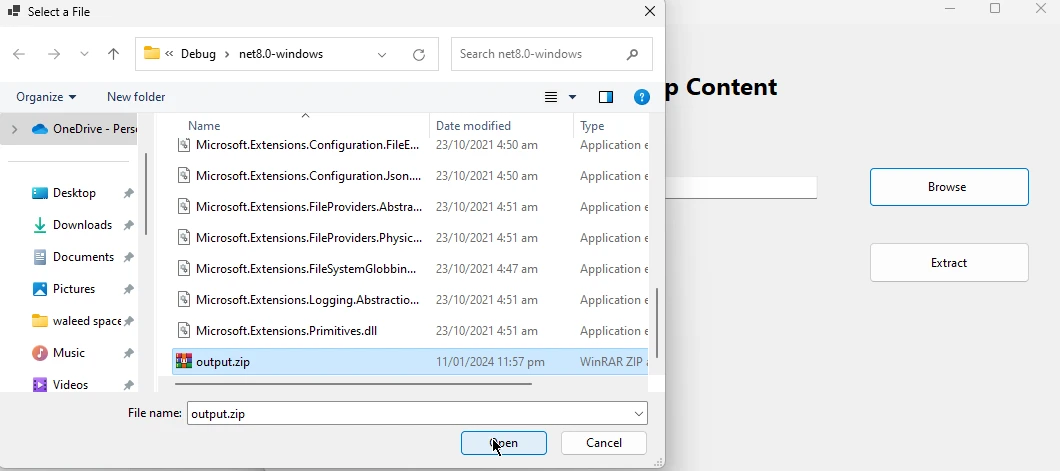Open the Organize menu
Image resolution: width=1060 pixels, height=471 pixels.
coord(46,97)
